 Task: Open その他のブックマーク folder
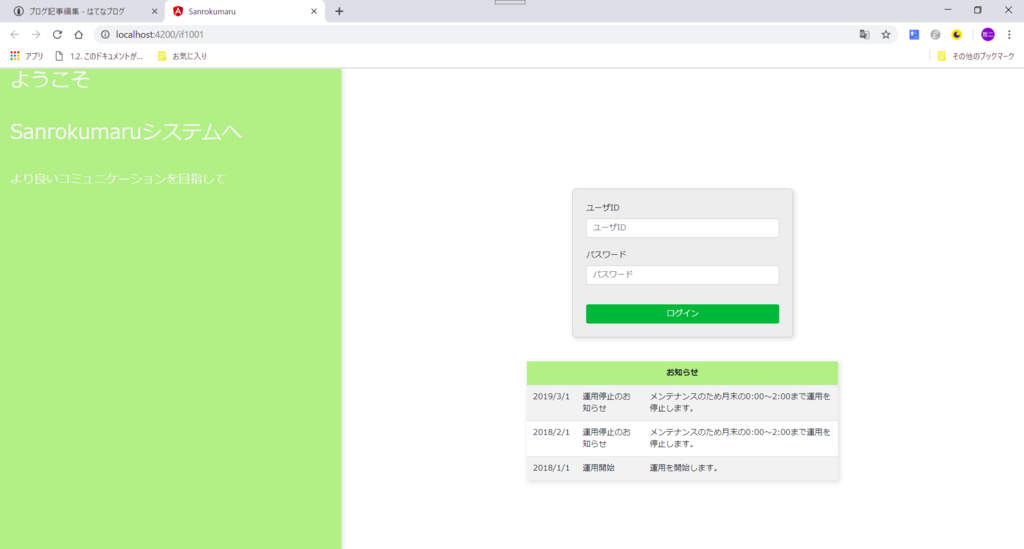click(x=976, y=56)
